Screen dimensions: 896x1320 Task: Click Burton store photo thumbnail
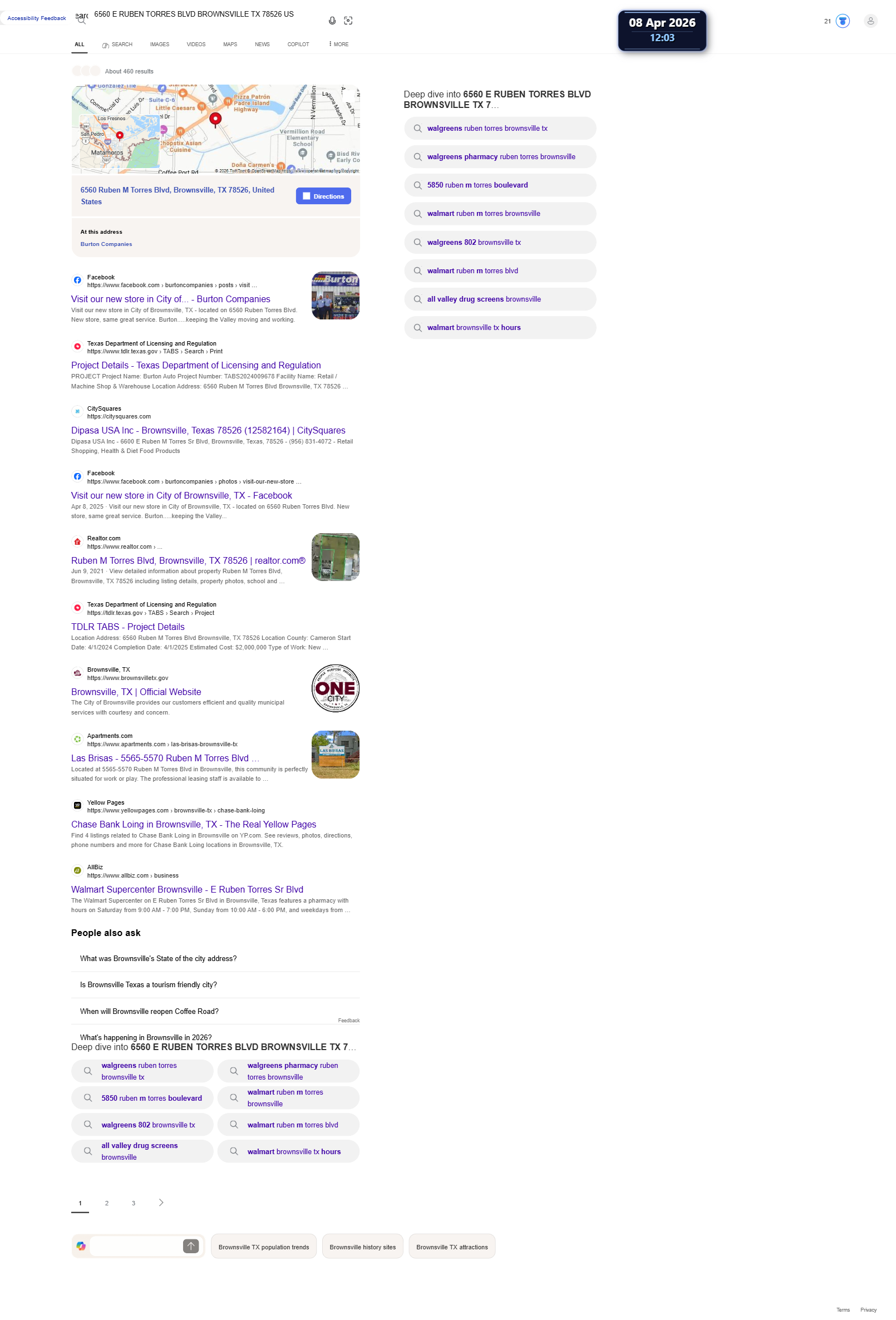pos(335,296)
